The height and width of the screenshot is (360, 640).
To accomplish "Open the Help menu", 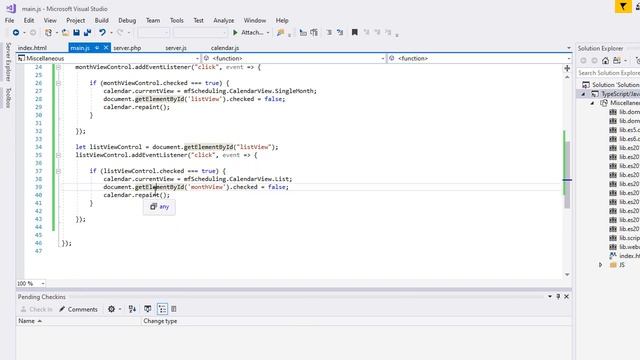I will tap(282, 20).
